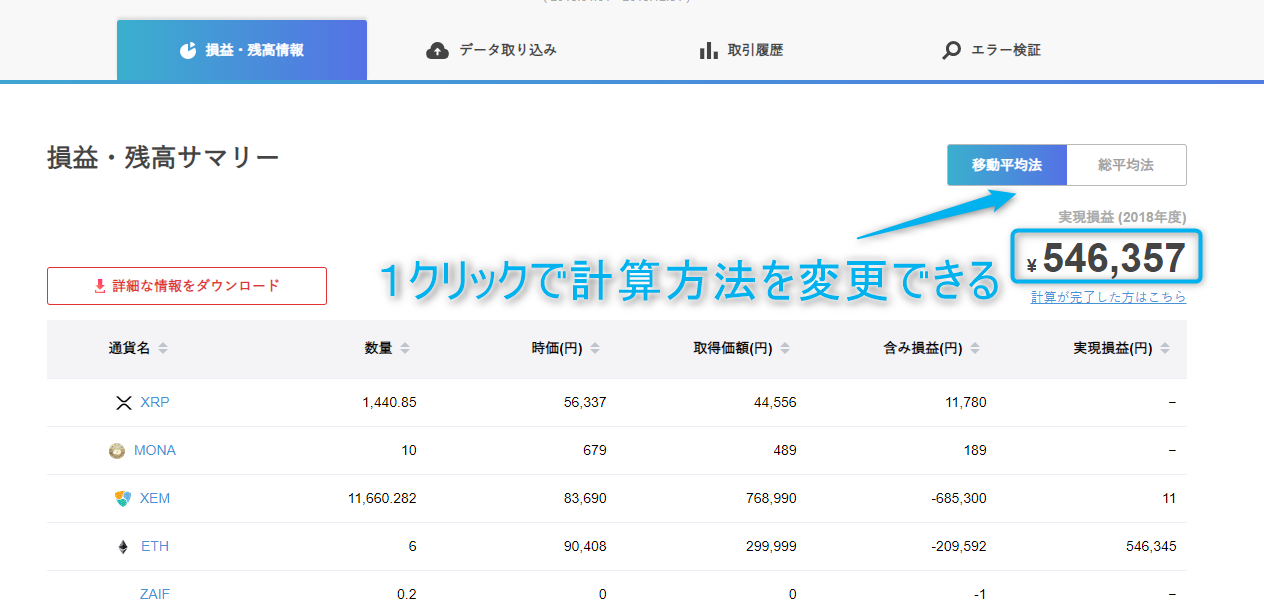Image resolution: width=1264 pixels, height=606 pixels.
Task: Click the bar chart icon for 取引履歴
Action: click(709, 50)
